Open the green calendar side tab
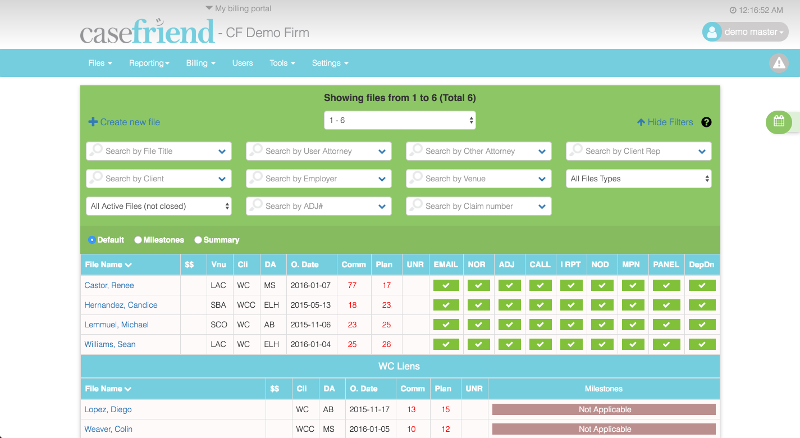 coord(779,121)
